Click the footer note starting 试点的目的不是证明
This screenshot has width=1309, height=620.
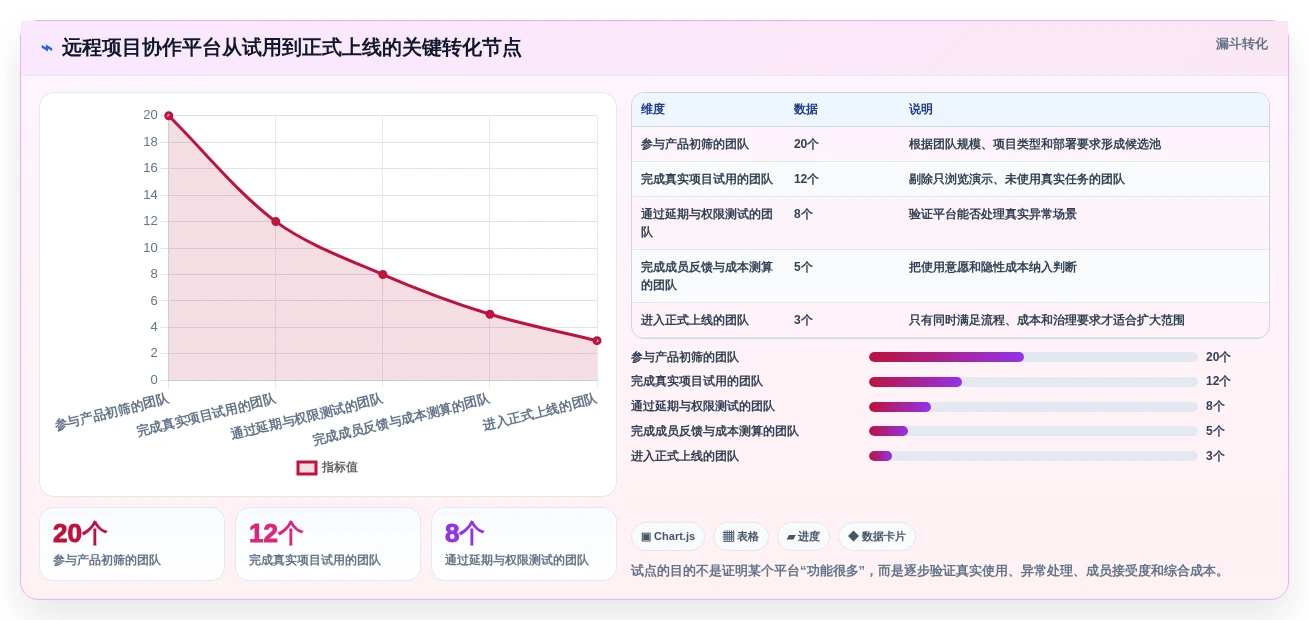pos(929,571)
